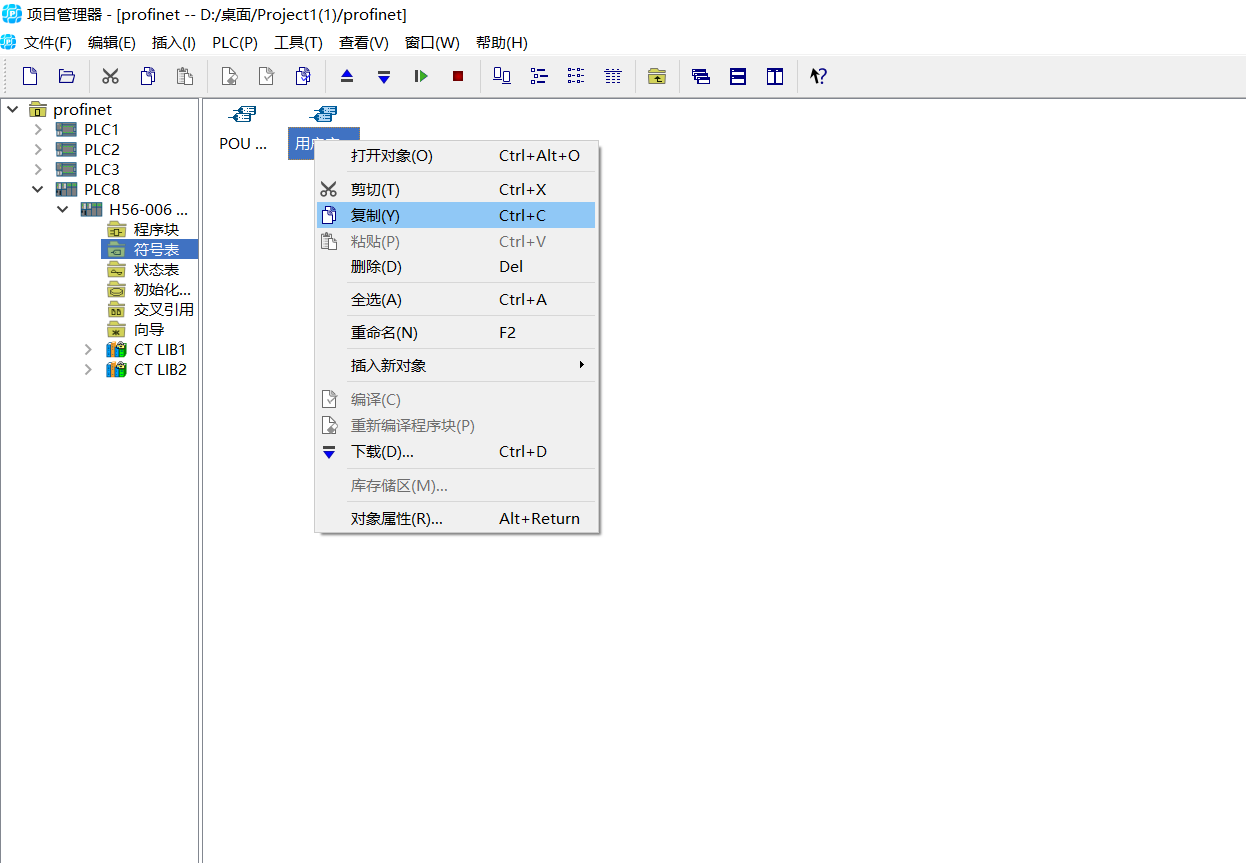Image resolution: width=1246 pixels, height=863 pixels.
Task: Open the PLC(P) menu
Action: click(x=235, y=42)
